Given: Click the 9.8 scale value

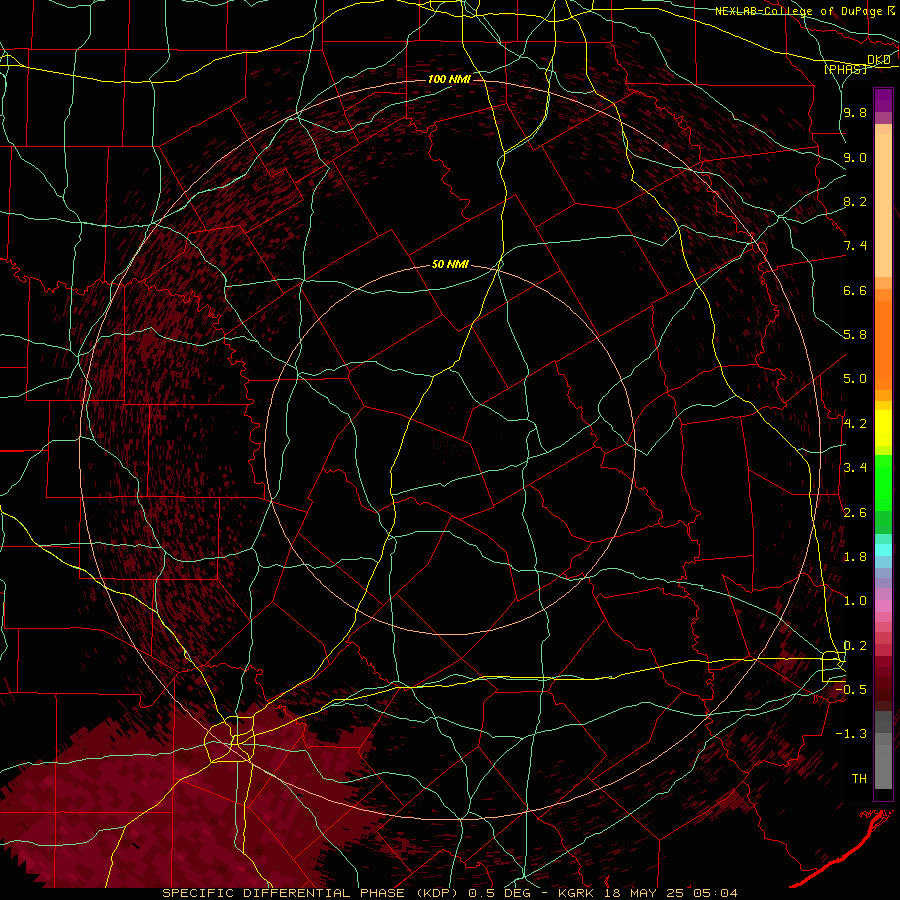Looking at the screenshot, I should tap(855, 112).
